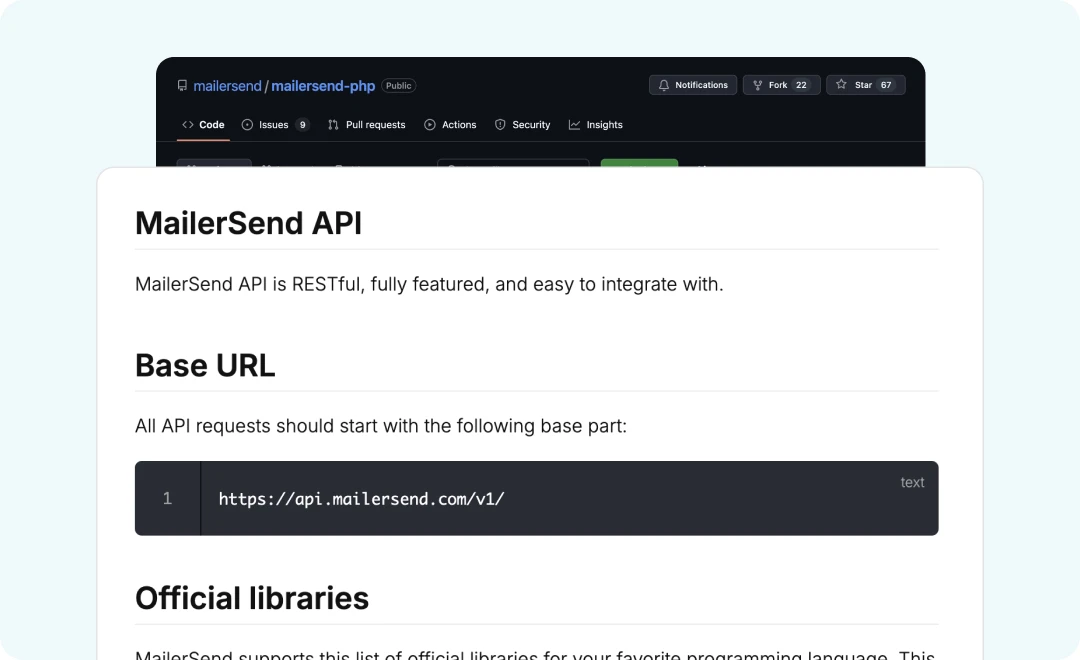The width and height of the screenshot is (1080, 660).
Task: Click the repository book icon beside mailersend
Action: click(x=182, y=85)
